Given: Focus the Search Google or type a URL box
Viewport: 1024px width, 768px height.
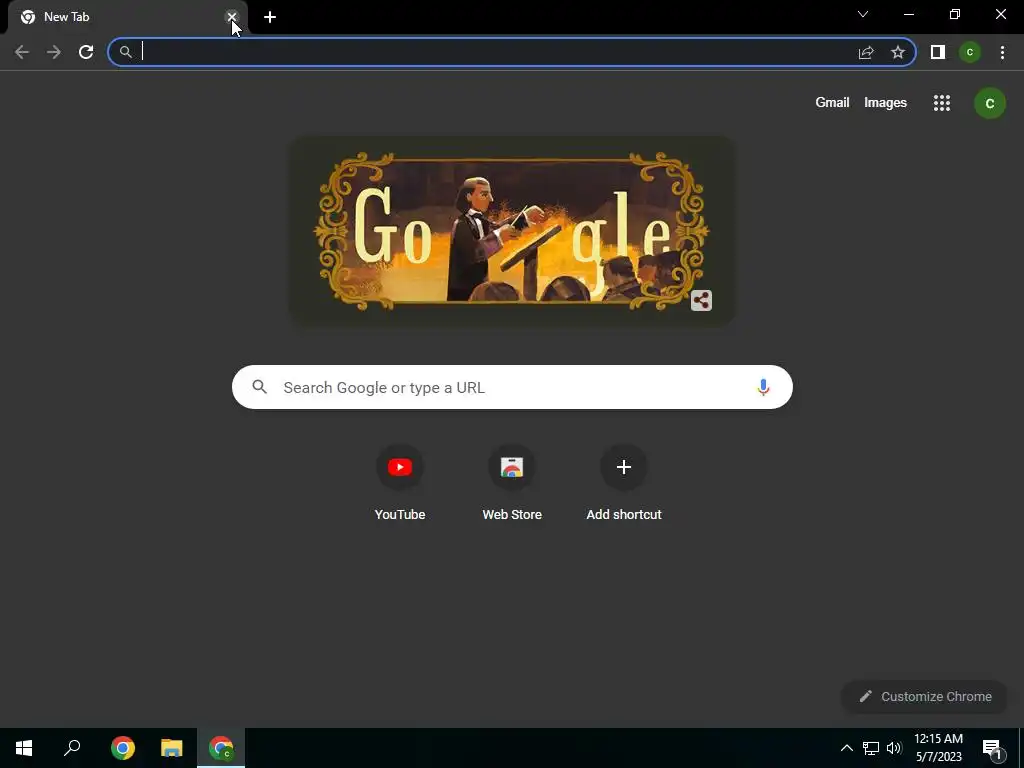Looking at the screenshot, I should click(x=512, y=387).
